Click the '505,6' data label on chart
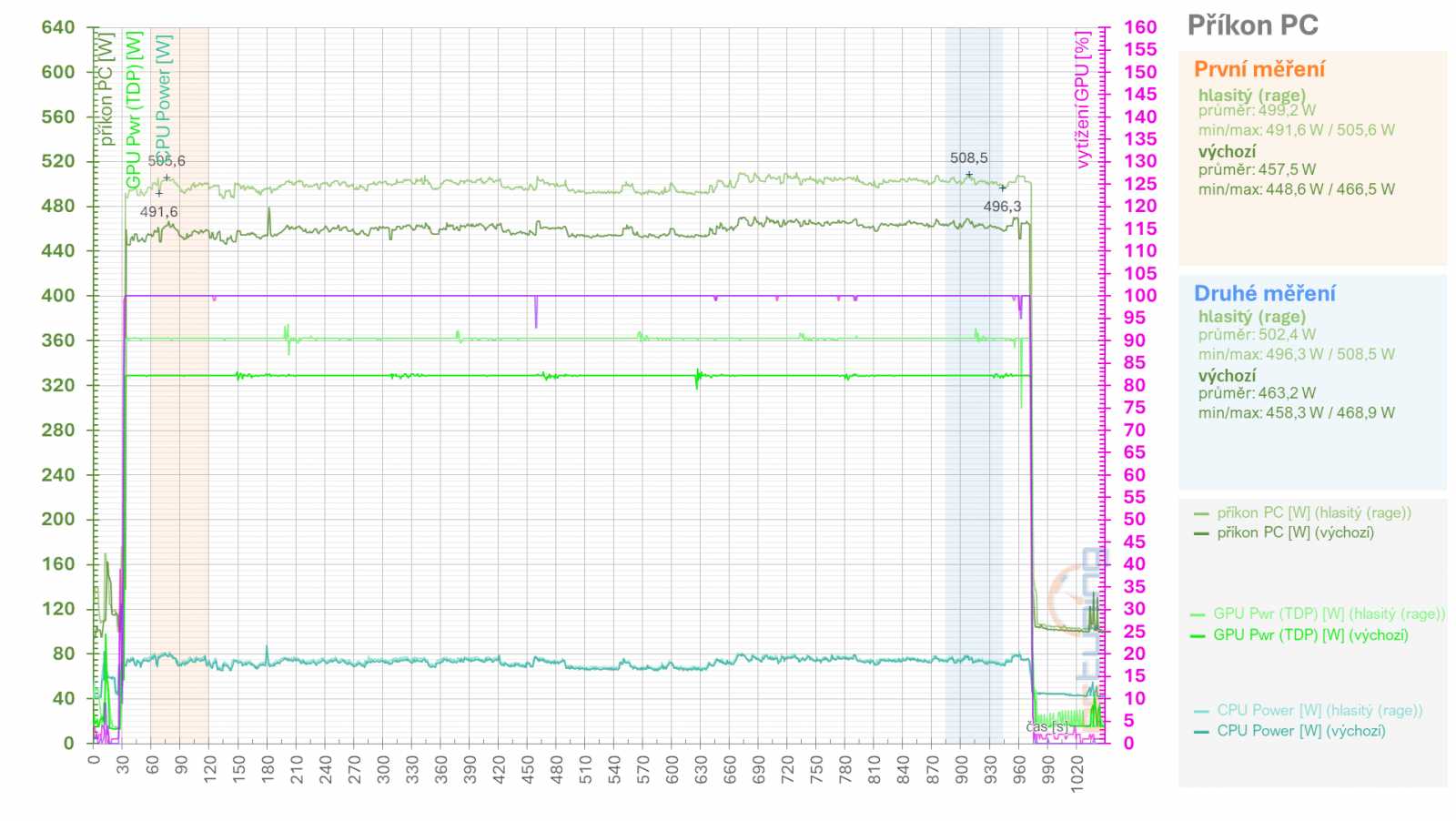Screen dimensions: 1456x821 click(x=167, y=161)
